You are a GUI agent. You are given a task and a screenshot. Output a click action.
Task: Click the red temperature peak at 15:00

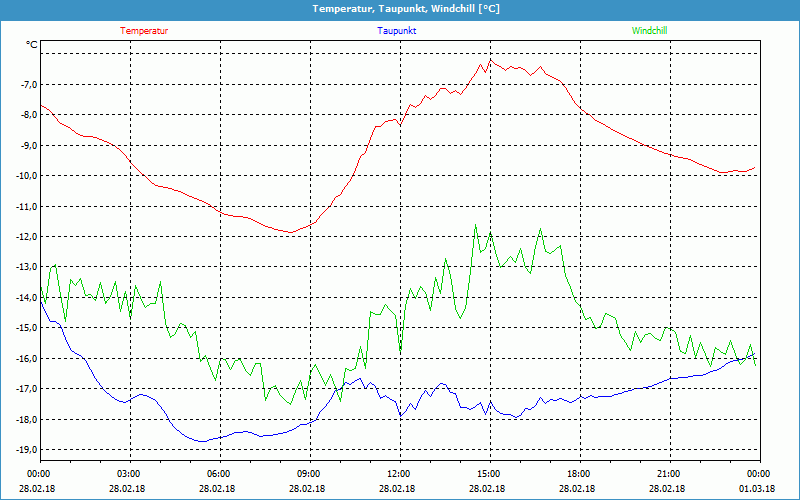click(x=491, y=60)
